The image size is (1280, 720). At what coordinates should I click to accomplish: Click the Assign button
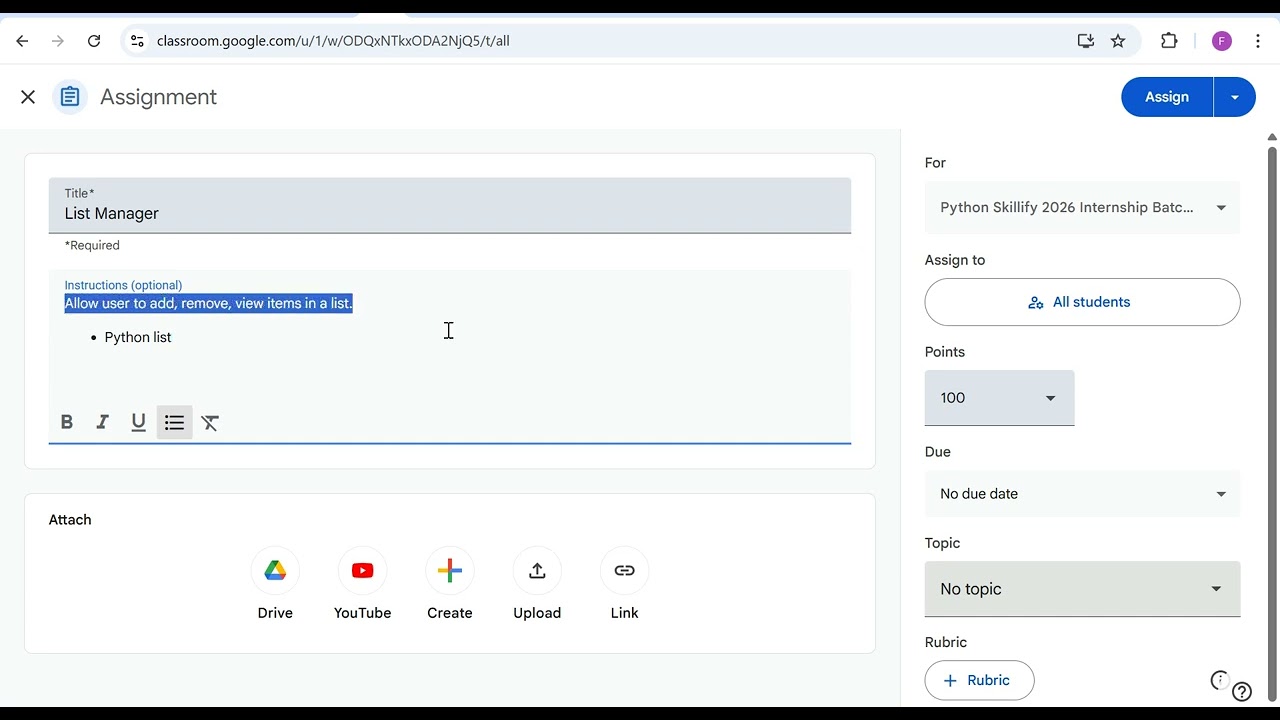pyautogui.click(x=1167, y=97)
